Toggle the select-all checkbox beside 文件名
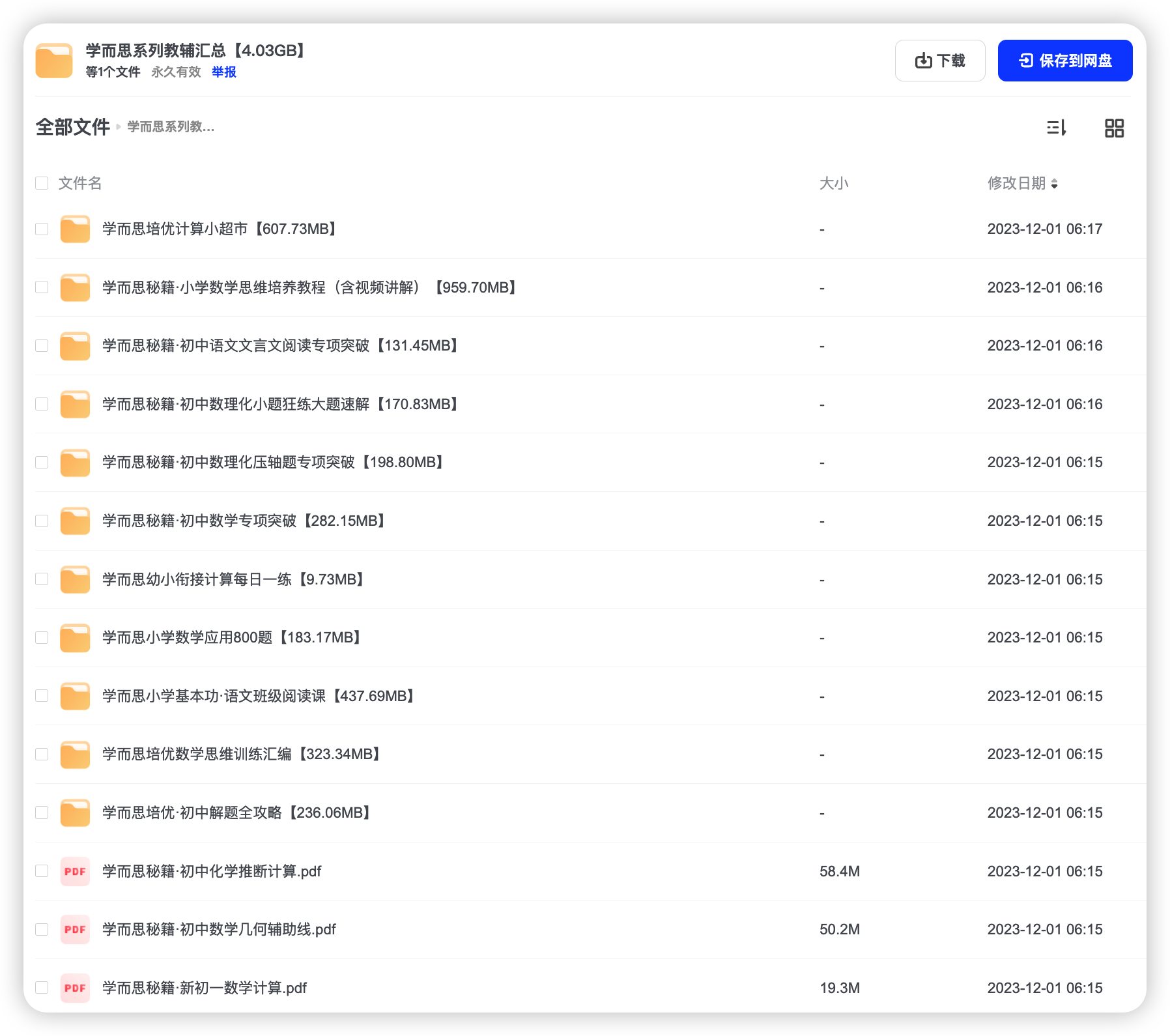 pyautogui.click(x=42, y=183)
